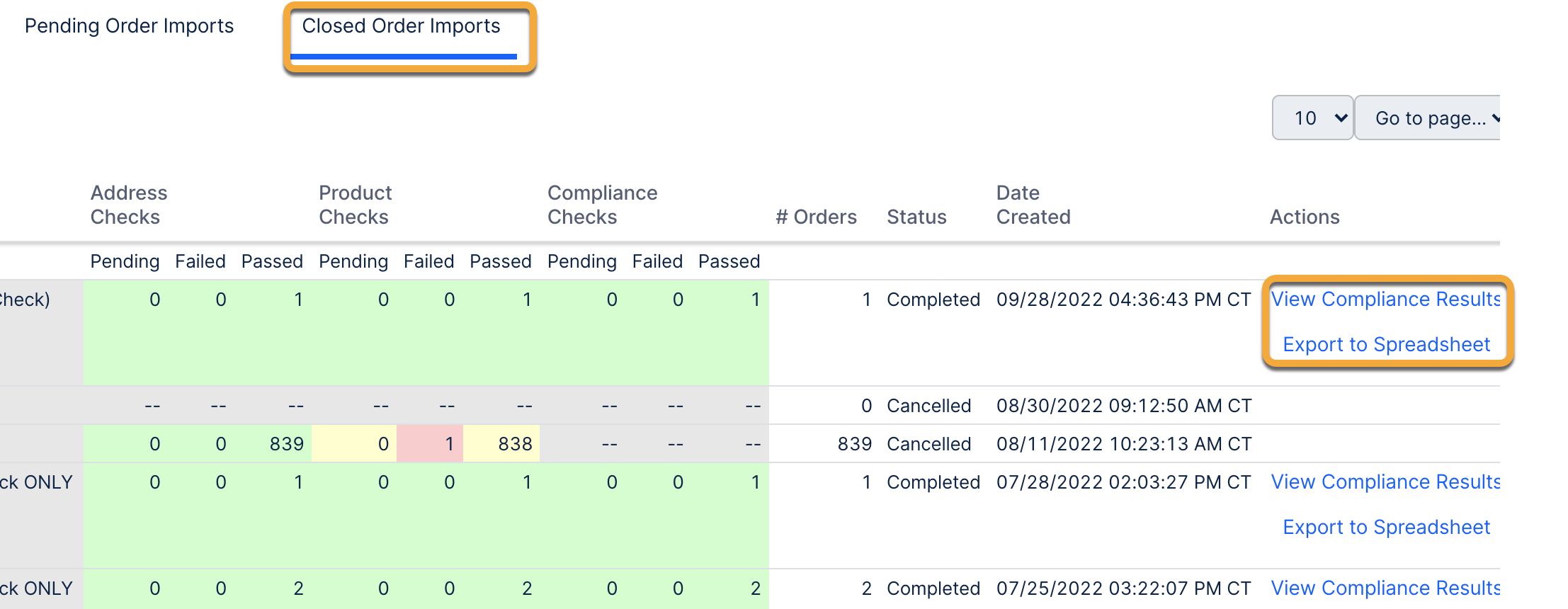
Task: Open View Compliance Results for 07/28/2022 import
Action: 1385,482
